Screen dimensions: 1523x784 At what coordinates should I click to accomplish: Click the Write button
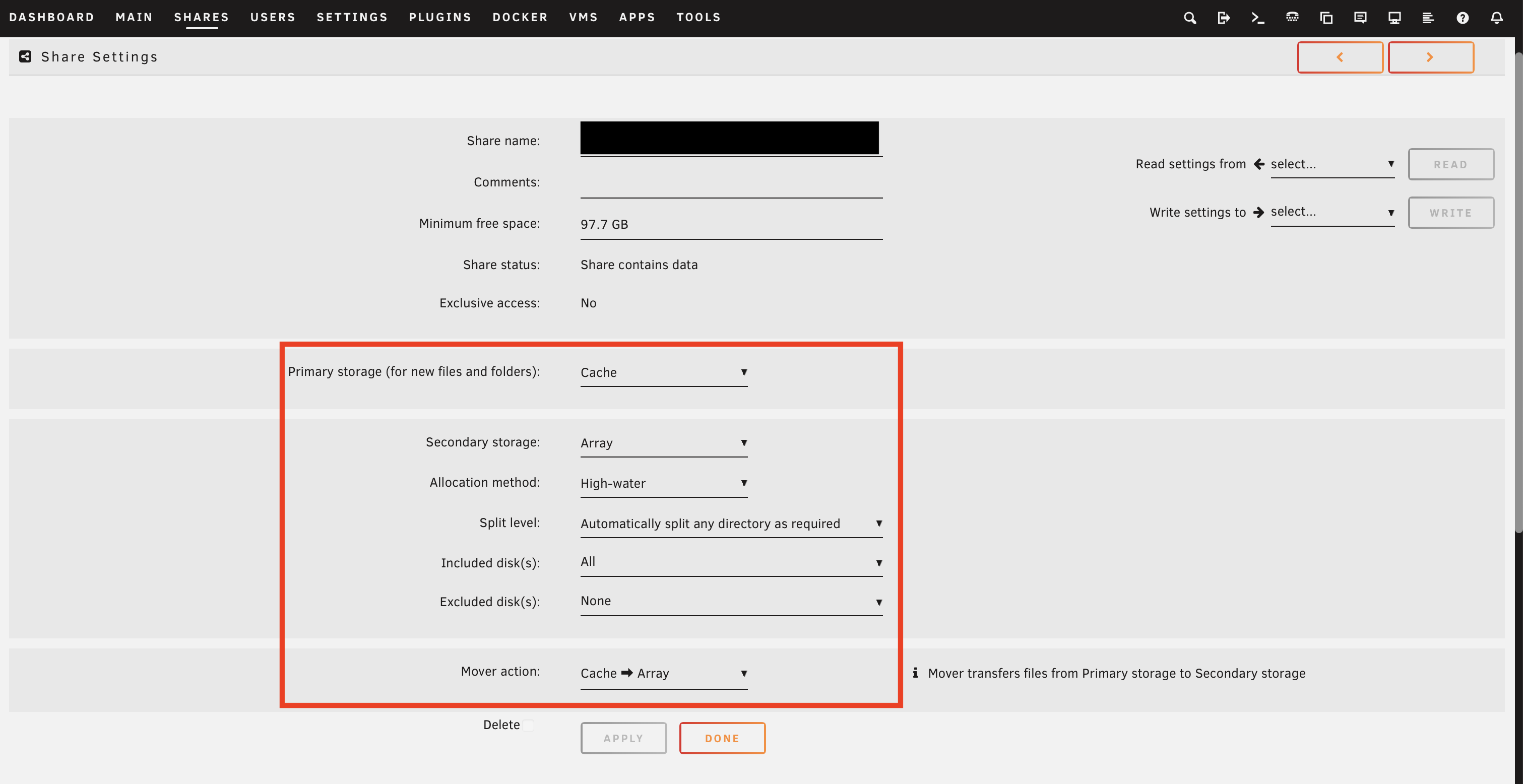(x=1450, y=212)
